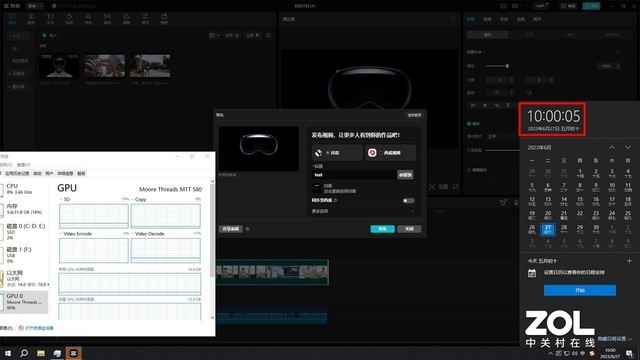Open the notification center icon in the tray
Viewport: 640px width, 360px height.
[630, 353]
